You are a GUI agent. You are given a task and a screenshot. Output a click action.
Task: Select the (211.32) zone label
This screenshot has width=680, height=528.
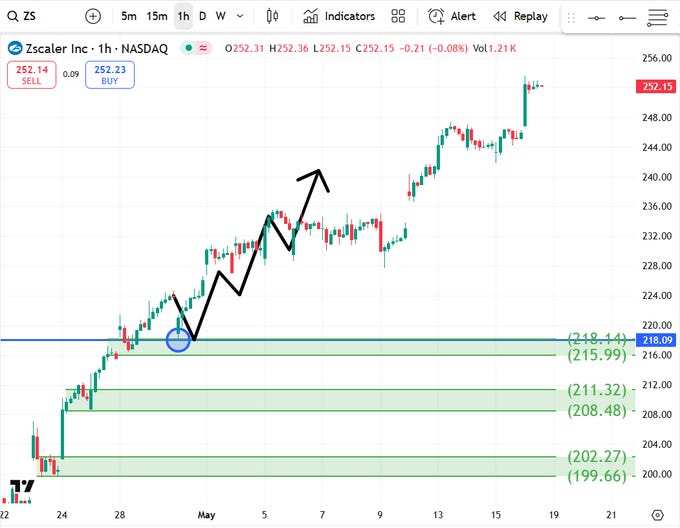pos(597,390)
